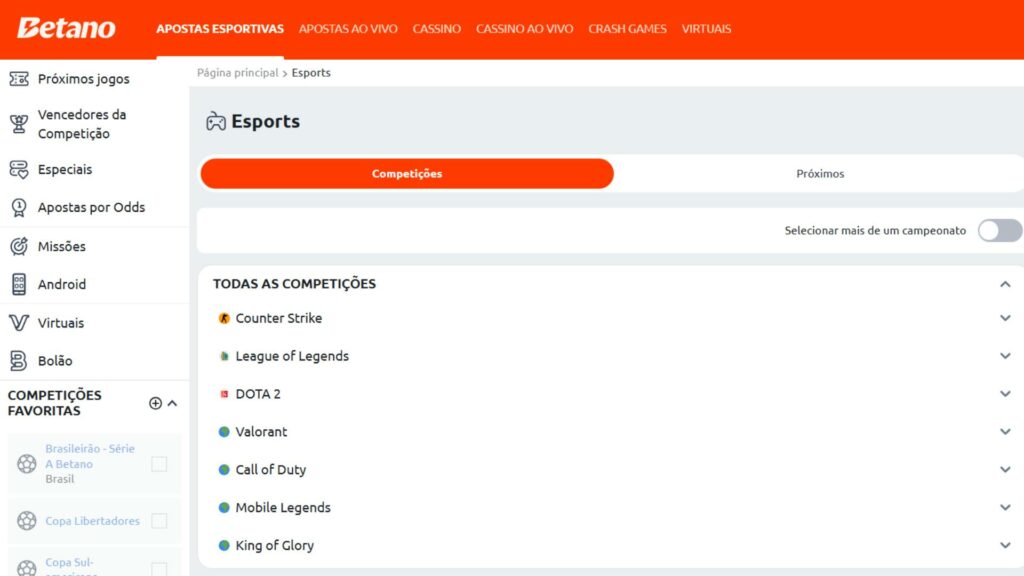Expand the Mobile Legends row chevron

point(1005,507)
